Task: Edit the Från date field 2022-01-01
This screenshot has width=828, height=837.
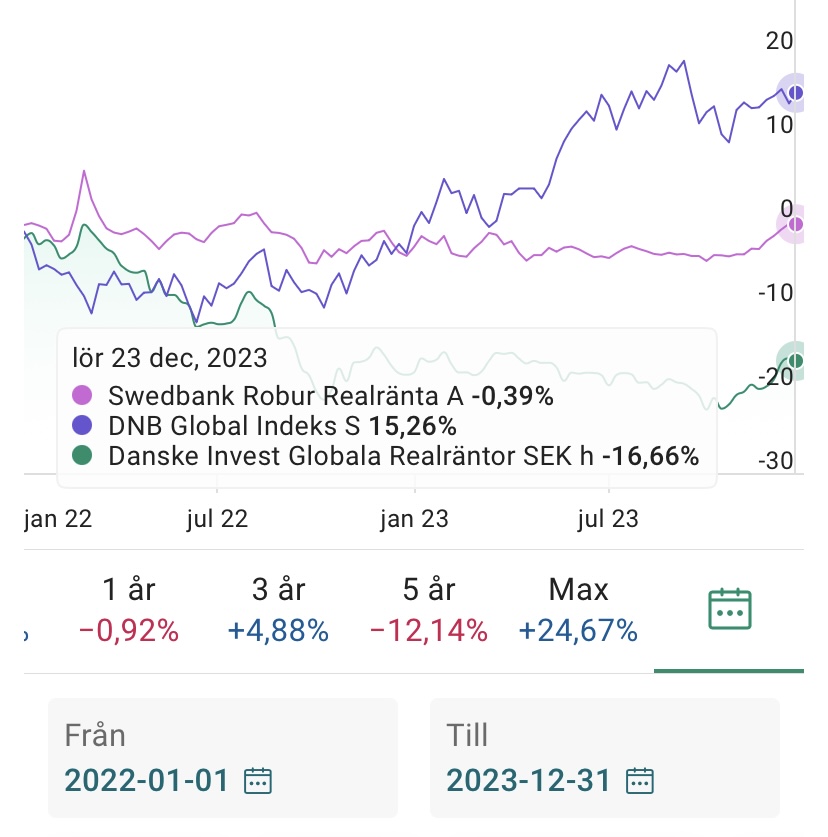Action: click(x=147, y=780)
